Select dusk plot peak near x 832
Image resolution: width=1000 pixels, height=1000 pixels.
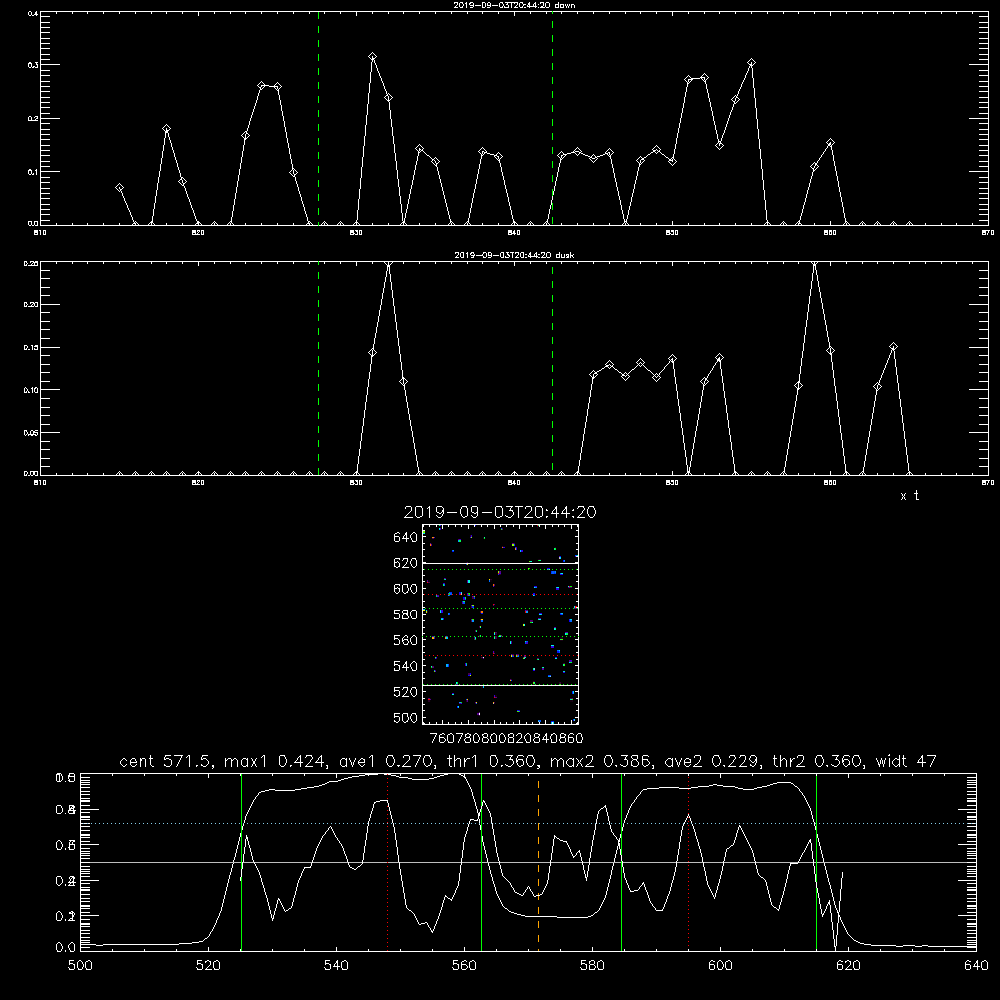point(388,263)
